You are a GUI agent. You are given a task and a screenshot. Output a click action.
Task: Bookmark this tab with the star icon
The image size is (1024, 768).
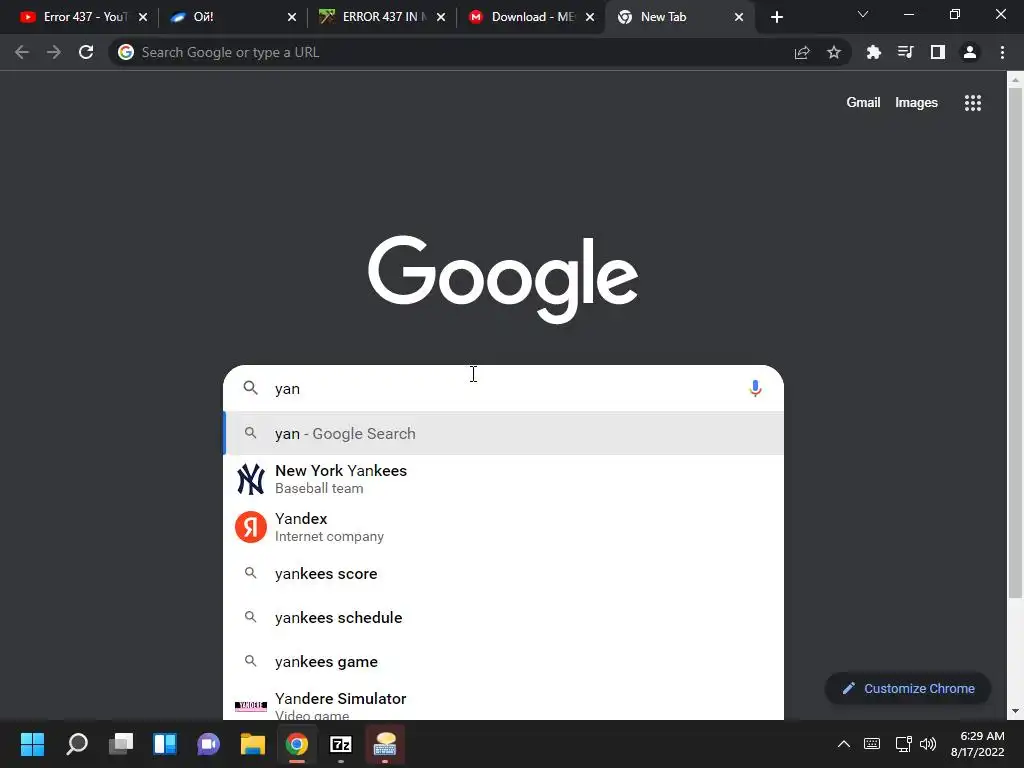[834, 52]
